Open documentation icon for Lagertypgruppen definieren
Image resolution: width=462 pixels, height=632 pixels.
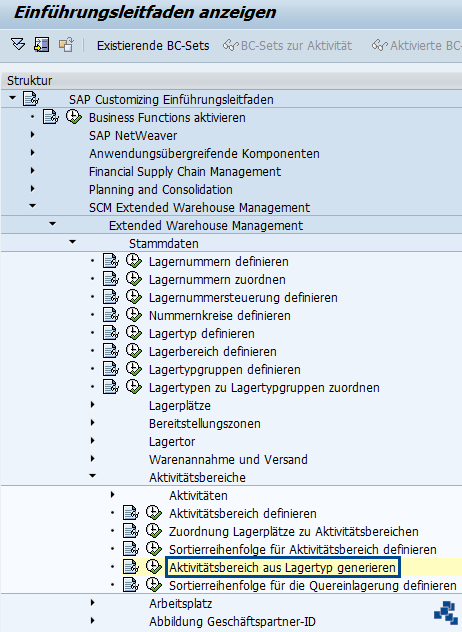coord(111,369)
